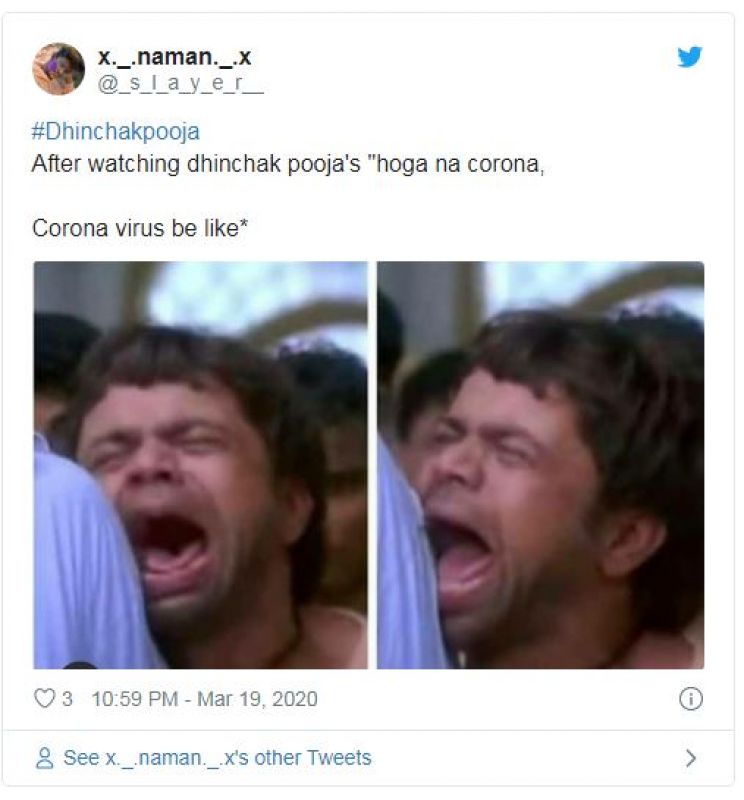
Task: Click the right chevron arrow in footer
Action: [691, 758]
